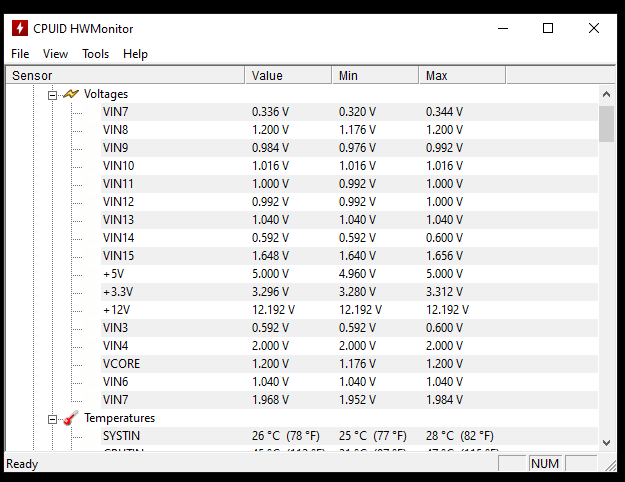Image resolution: width=625 pixels, height=482 pixels.
Task: Select the VIN14 sensor row
Action: click(x=349, y=238)
